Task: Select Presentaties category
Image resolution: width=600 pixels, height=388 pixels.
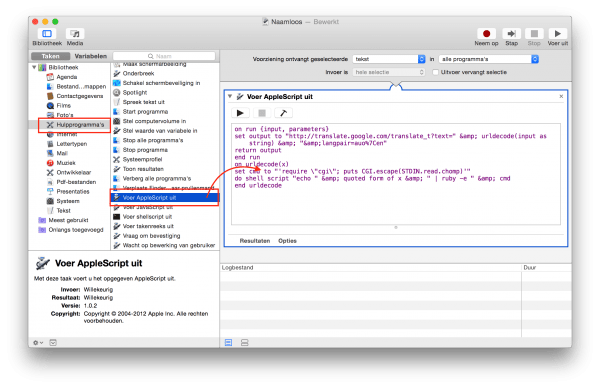Action: pos(68,192)
